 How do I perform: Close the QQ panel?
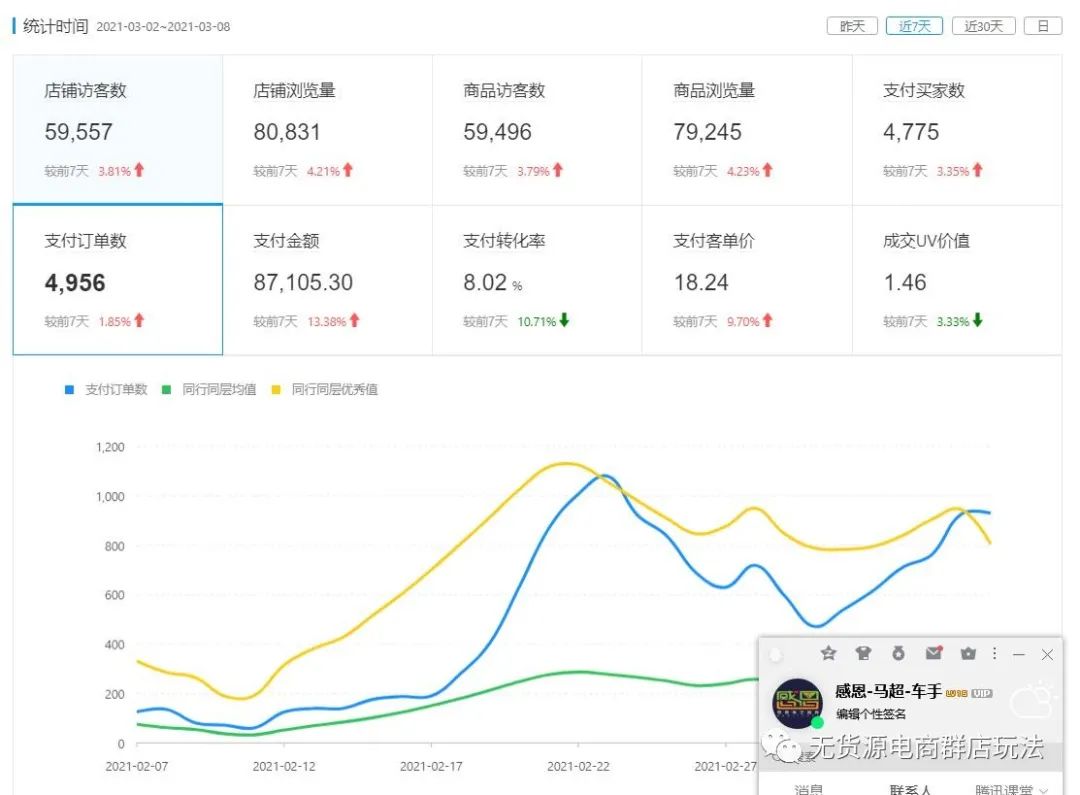[1047, 654]
